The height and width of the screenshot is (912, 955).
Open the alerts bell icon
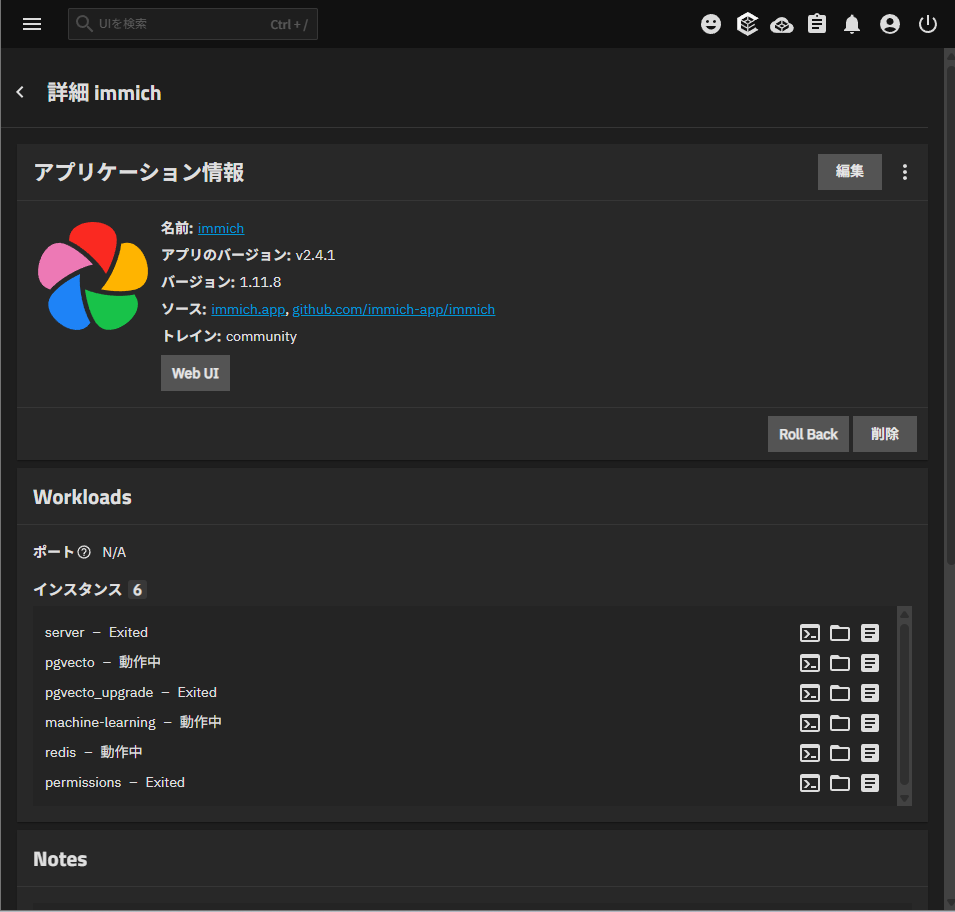click(x=851, y=24)
